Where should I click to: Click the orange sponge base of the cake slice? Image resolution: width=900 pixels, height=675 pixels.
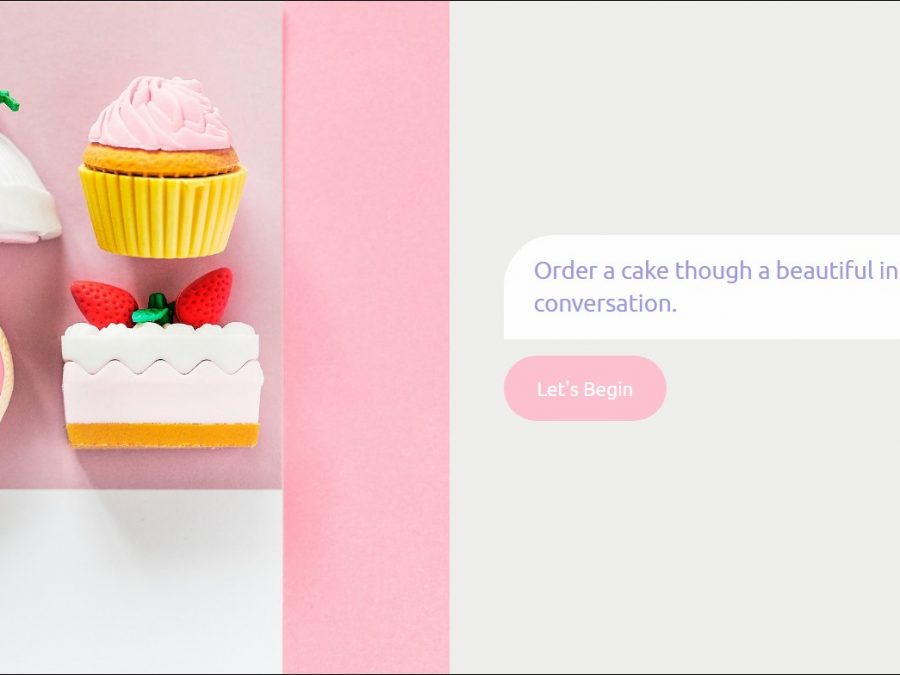tap(163, 436)
